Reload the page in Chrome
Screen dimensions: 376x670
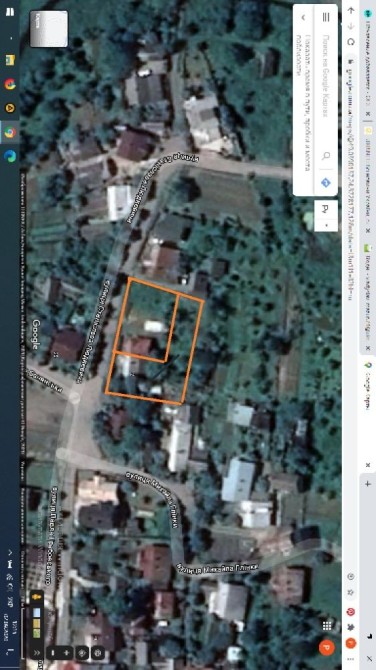pyautogui.click(x=351, y=41)
